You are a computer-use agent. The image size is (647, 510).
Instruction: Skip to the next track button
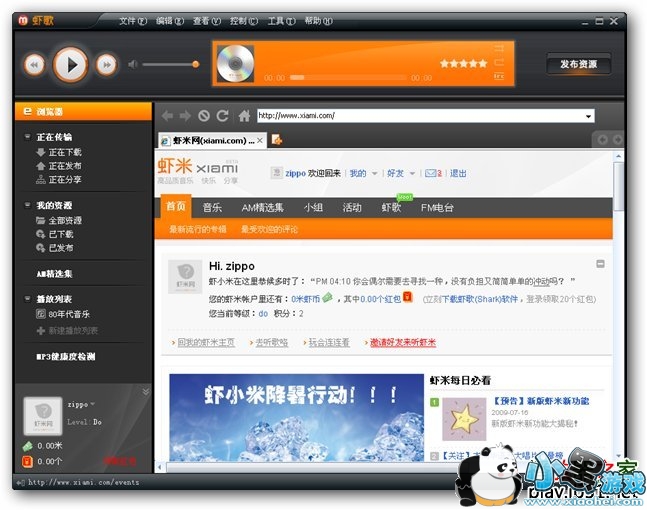[x=106, y=65]
